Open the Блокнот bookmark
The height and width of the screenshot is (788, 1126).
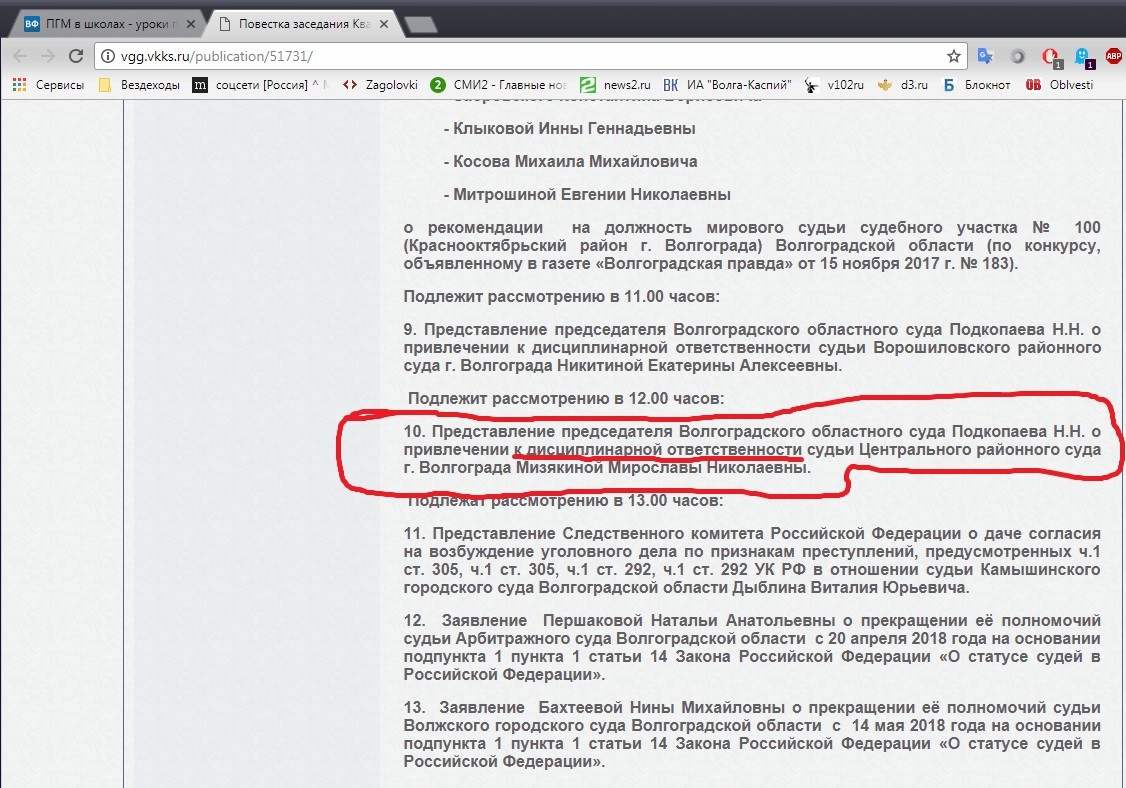977,85
